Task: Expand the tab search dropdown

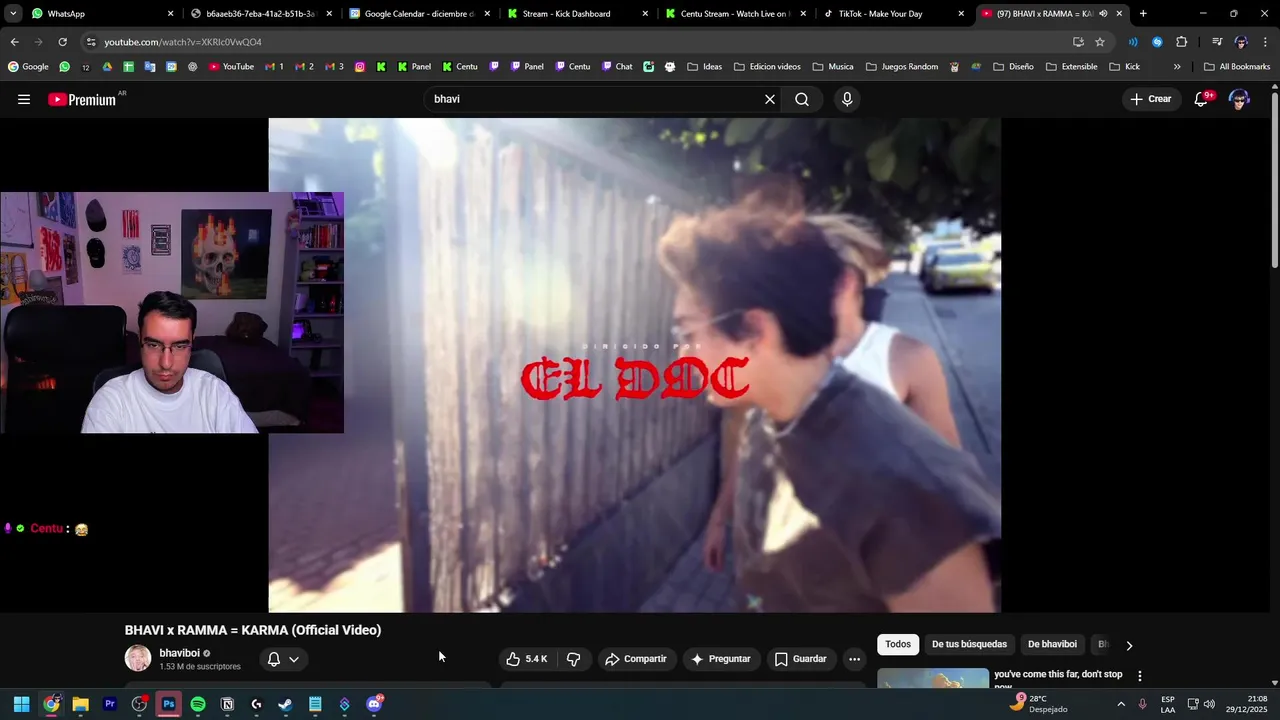Action: [13, 14]
